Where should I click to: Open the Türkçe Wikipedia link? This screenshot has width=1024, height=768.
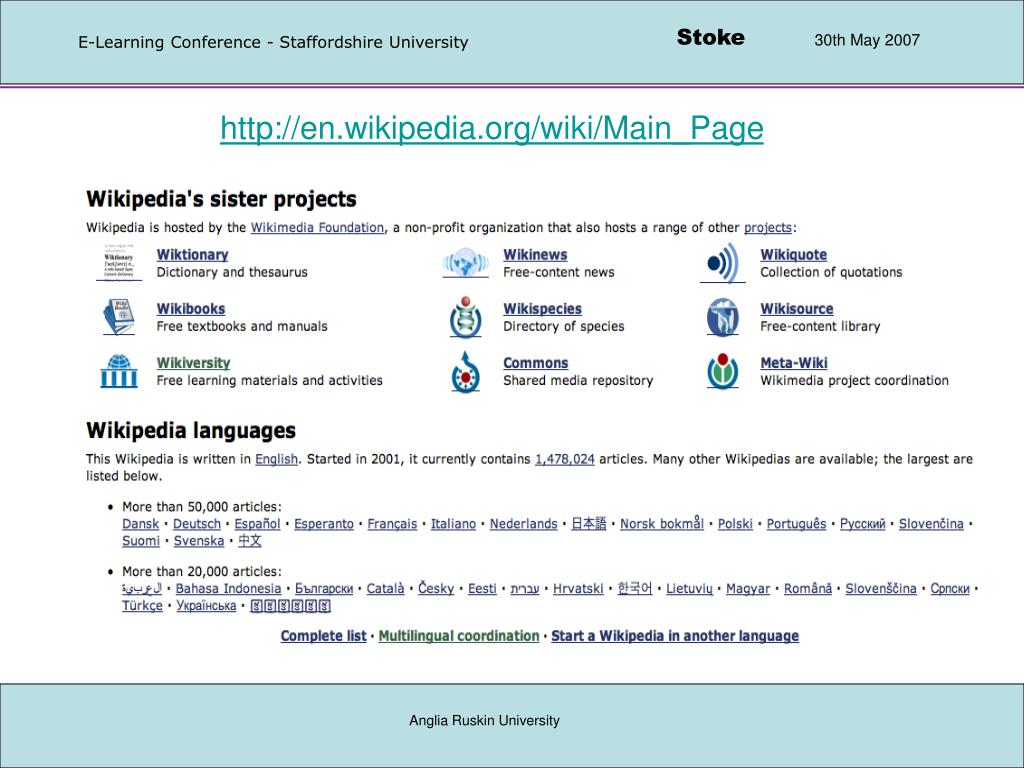pos(142,605)
